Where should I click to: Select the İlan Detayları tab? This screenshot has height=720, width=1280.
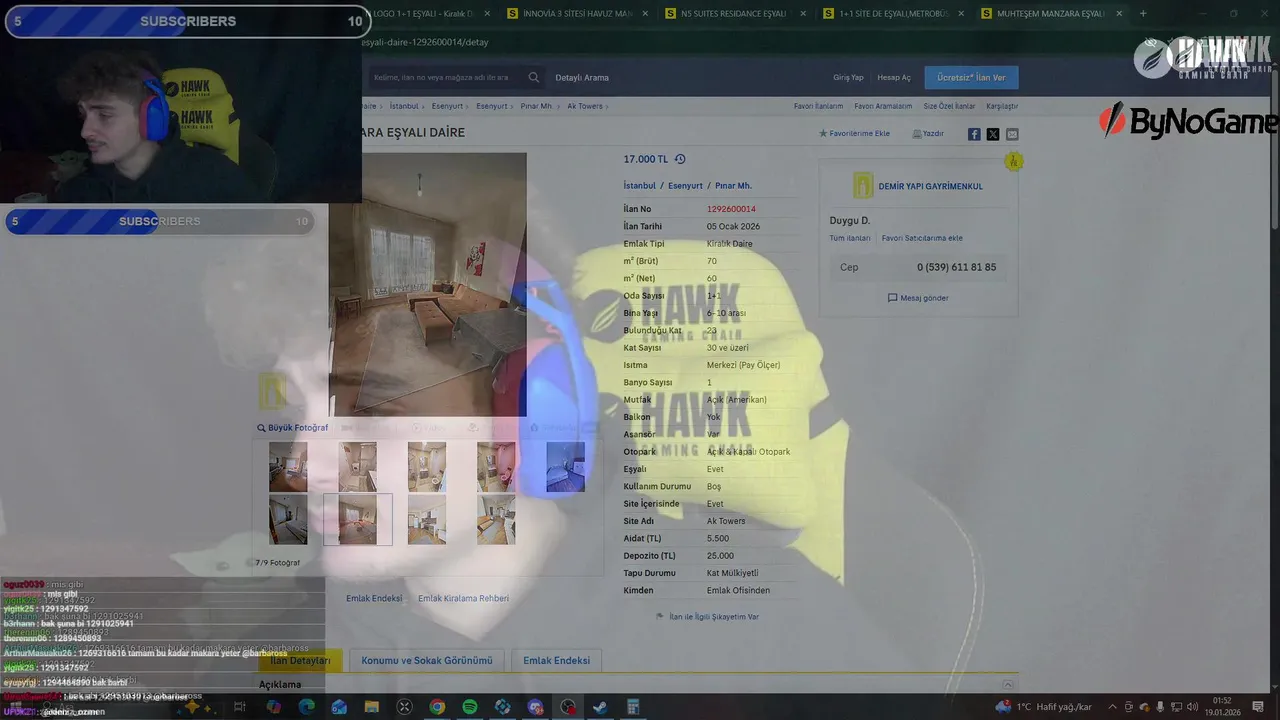tap(300, 661)
